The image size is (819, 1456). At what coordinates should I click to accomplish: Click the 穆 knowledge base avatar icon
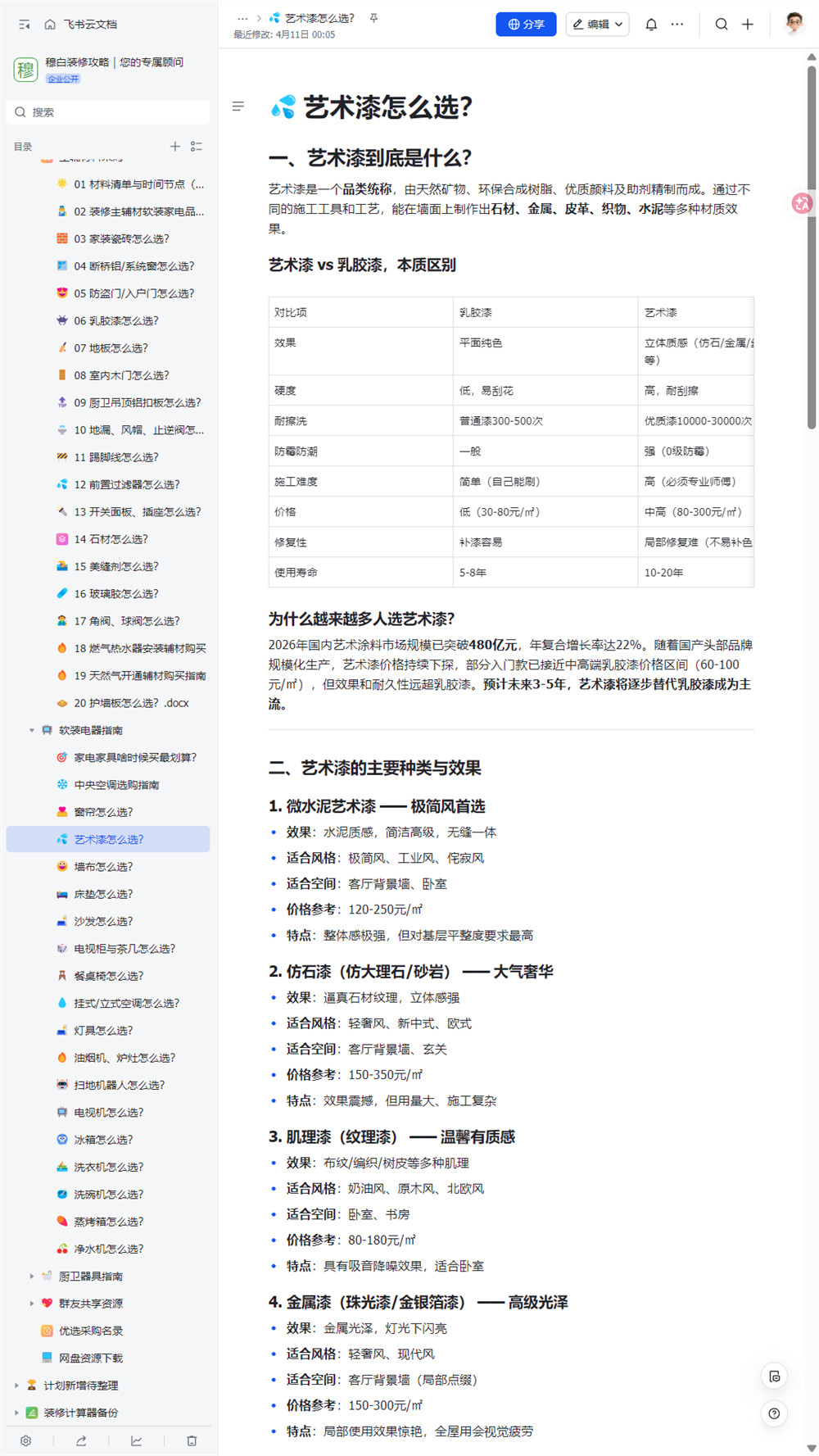pyautogui.click(x=26, y=70)
